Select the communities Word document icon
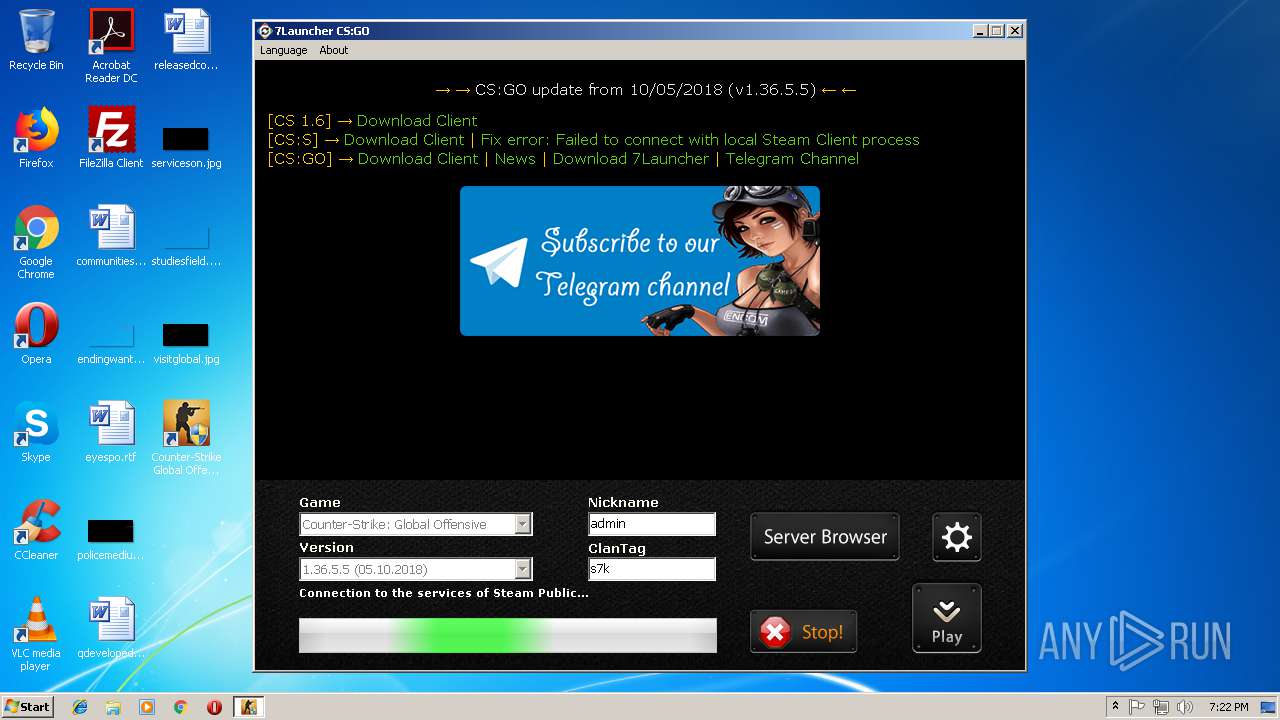Screen dimensions: 1280x720 pyautogui.click(x=111, y=236)
